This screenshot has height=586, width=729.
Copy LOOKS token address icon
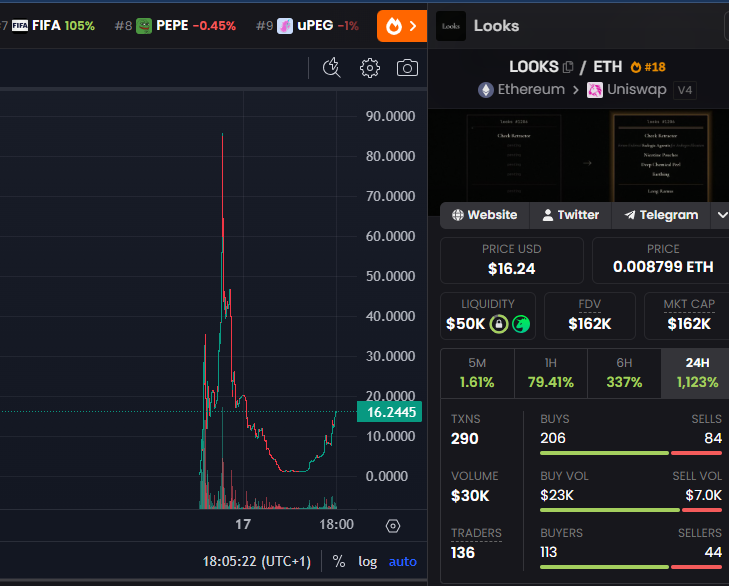click(568, 67)
